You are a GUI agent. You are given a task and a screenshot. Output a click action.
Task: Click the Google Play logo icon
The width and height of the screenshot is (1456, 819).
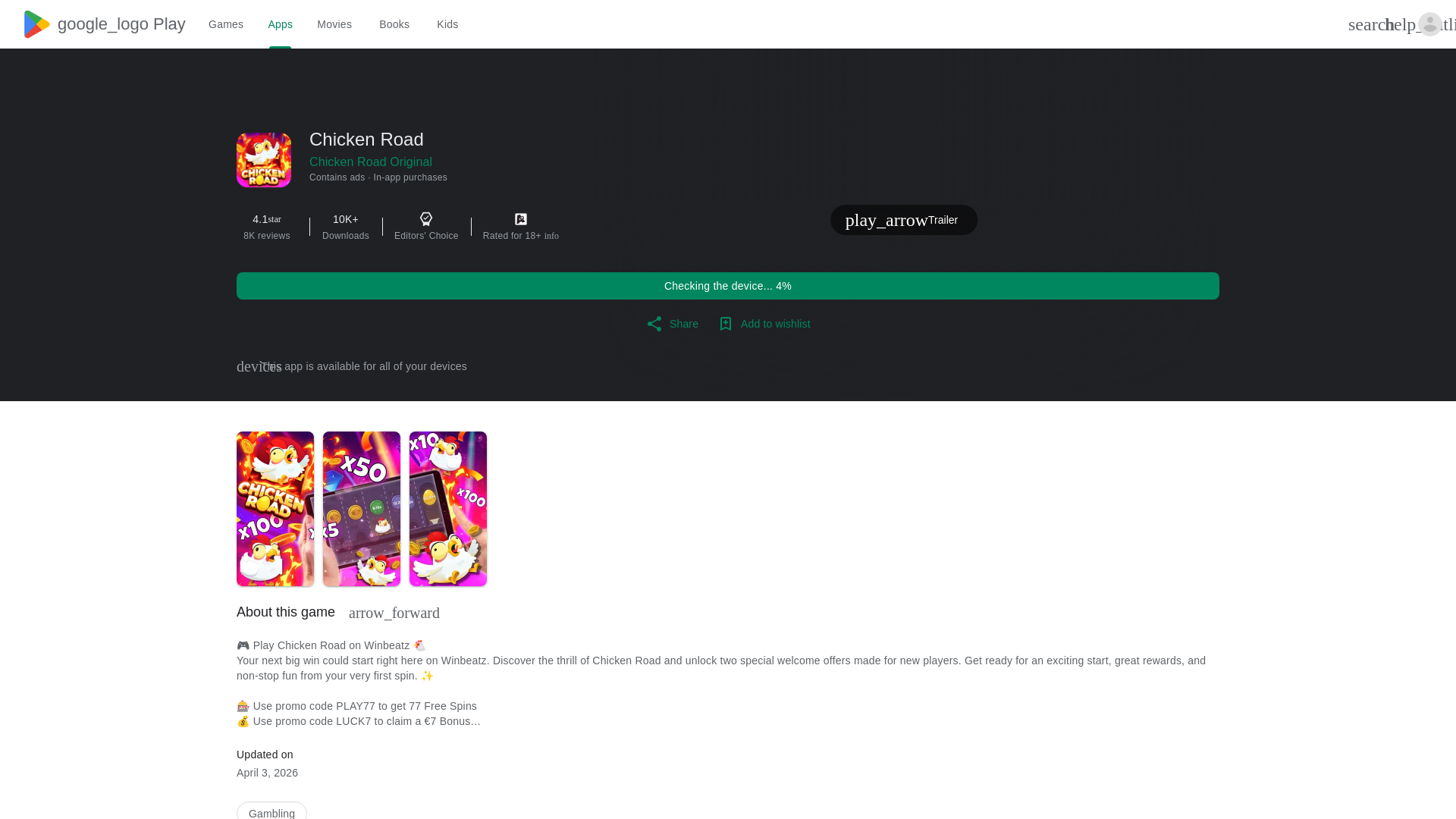pos(36,24)
